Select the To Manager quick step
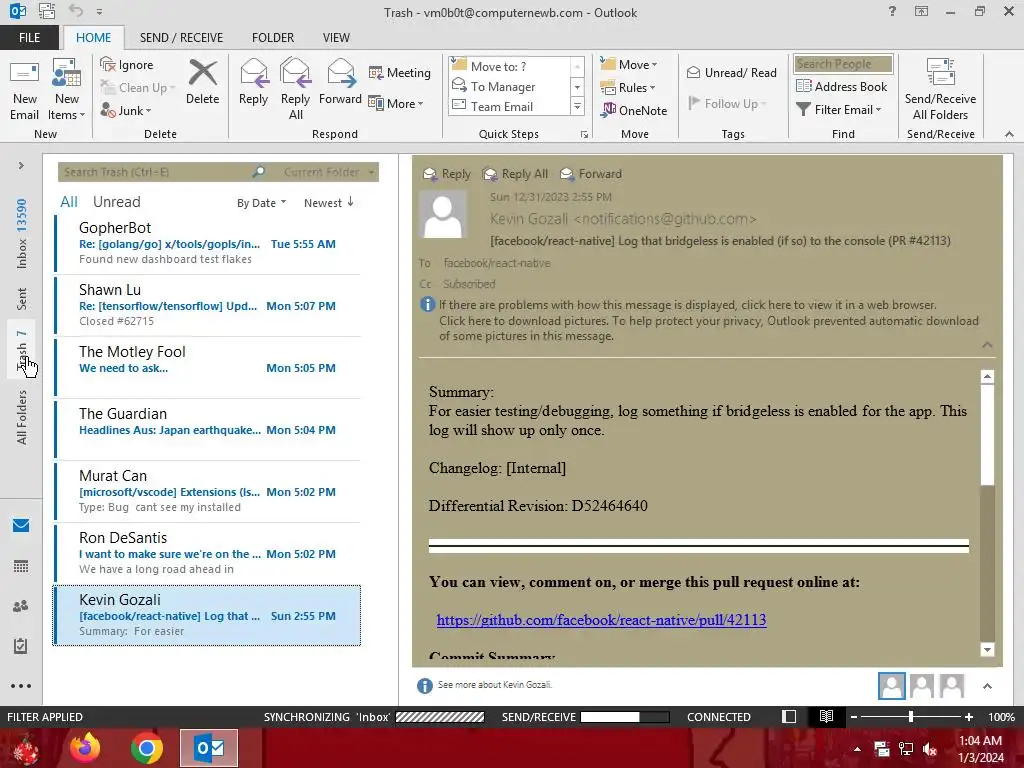 click(510, 86)
